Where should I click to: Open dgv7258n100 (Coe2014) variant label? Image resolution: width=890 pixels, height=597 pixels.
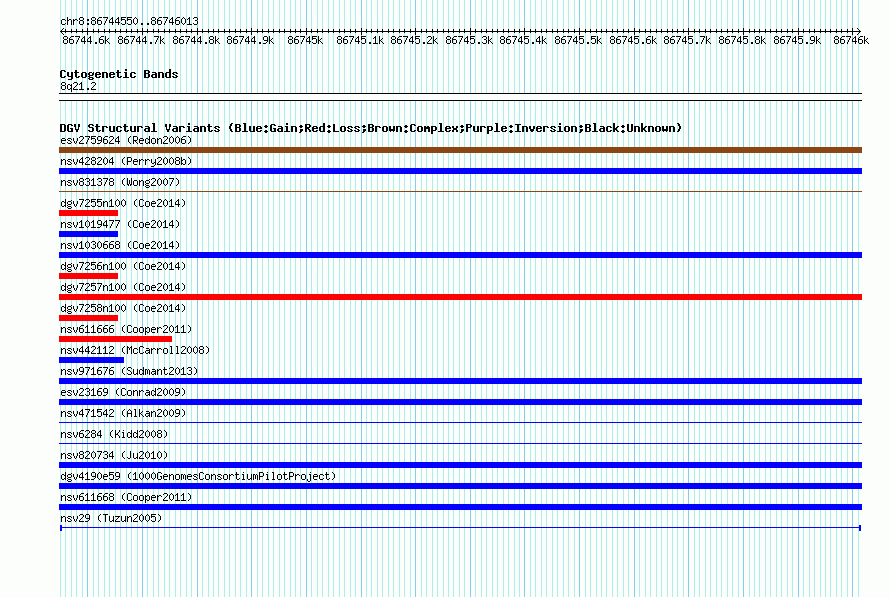pos(123,308)
